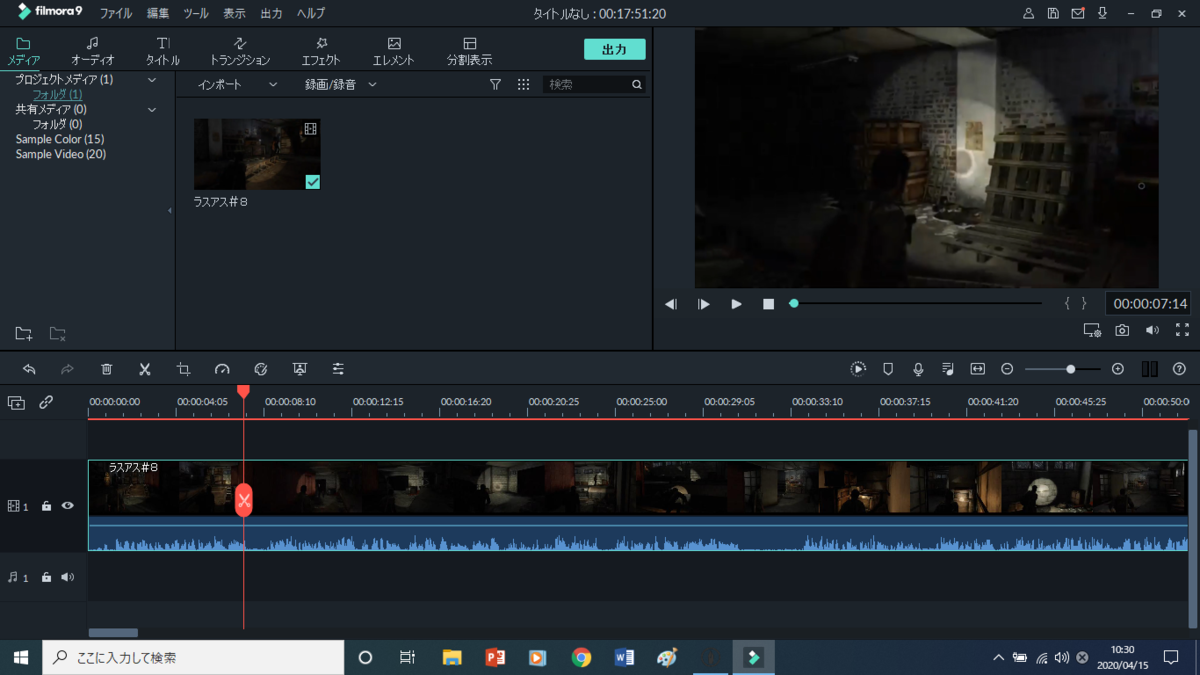This screenshot has width=1200, height=675.
Task: Switch to the エレメント tab
Action: coord(394,51)
